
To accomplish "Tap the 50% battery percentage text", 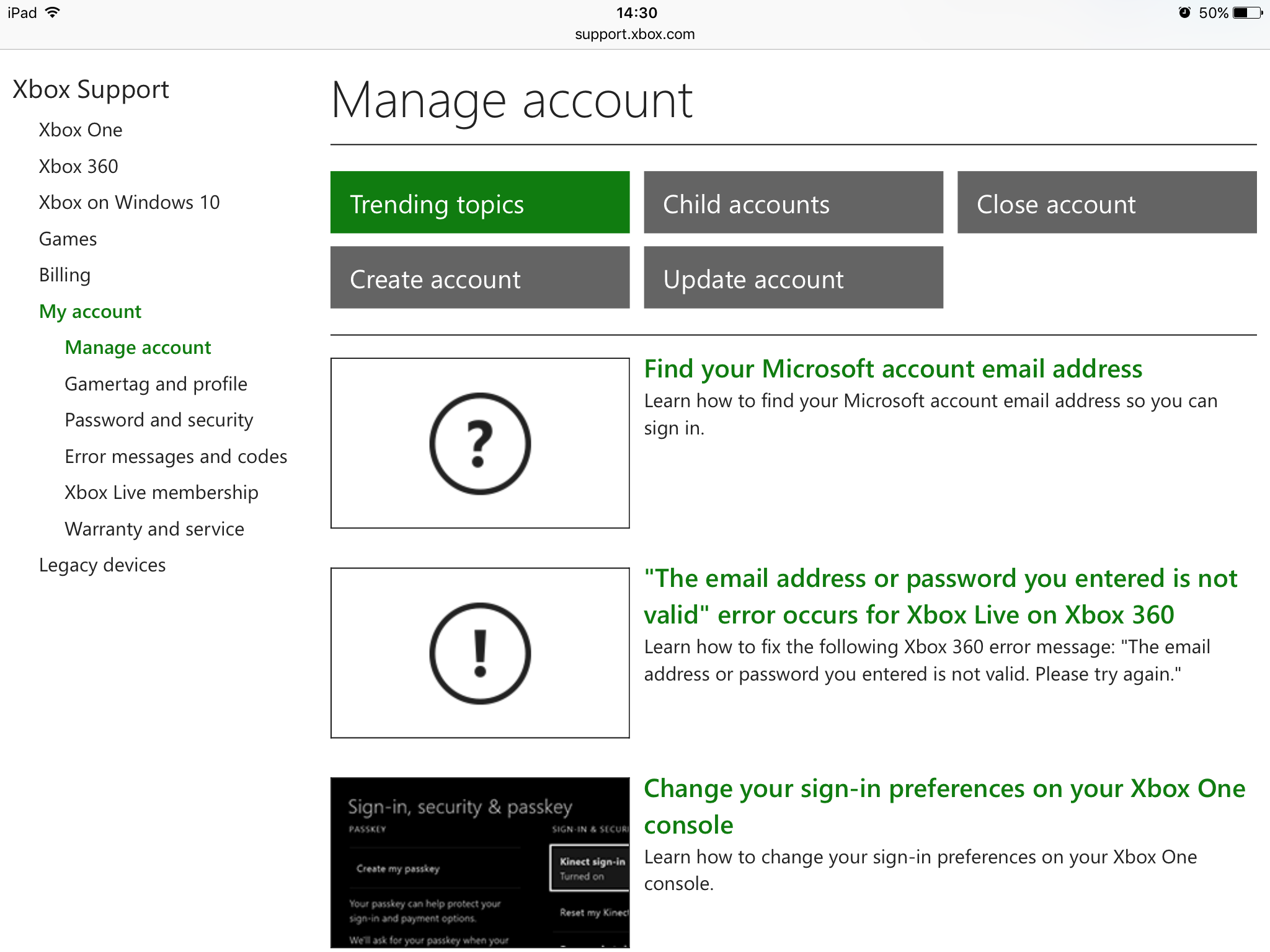I will click(1214, 12).
